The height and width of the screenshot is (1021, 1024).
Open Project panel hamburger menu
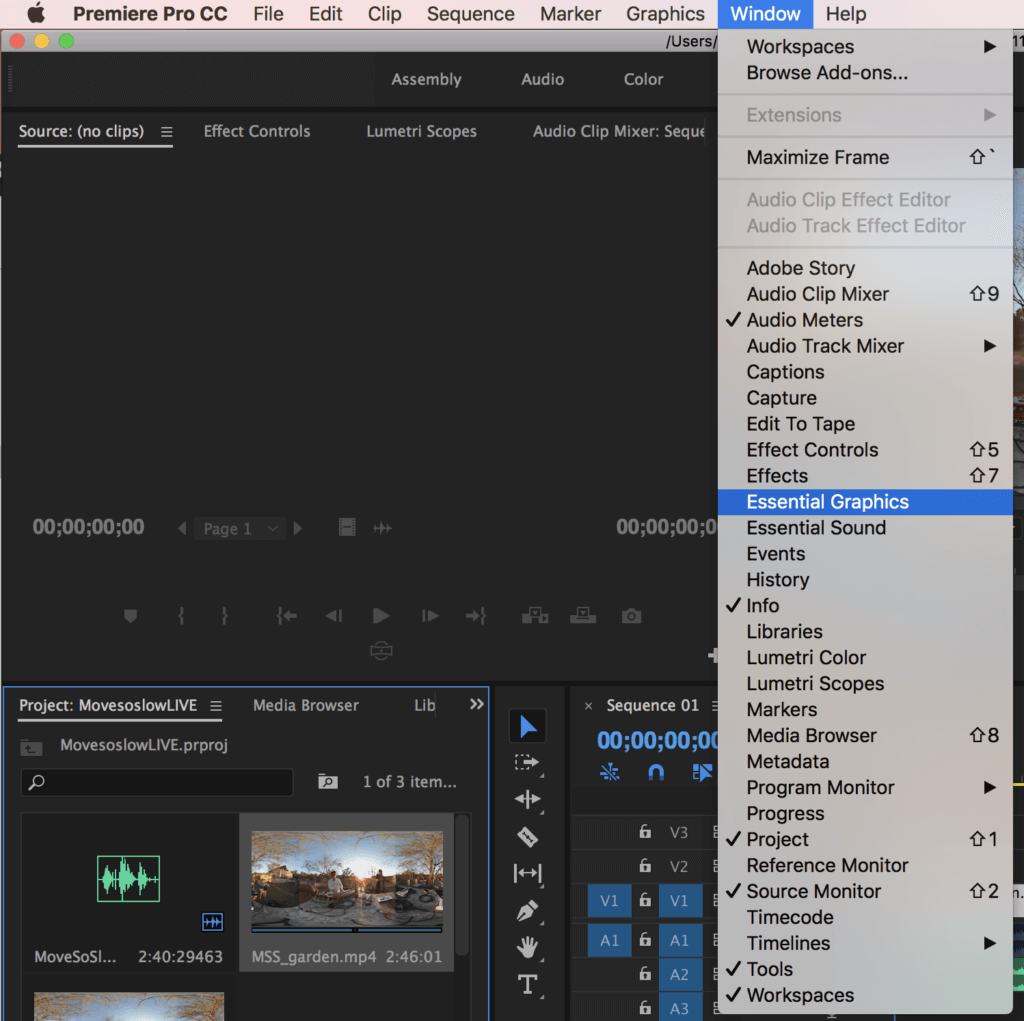[216, 706]
